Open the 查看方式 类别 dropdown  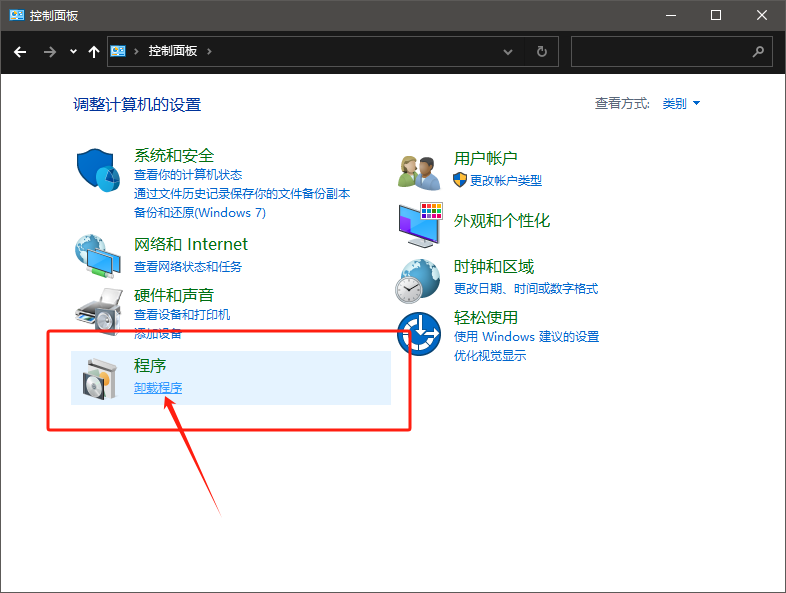pyautogui.click(x=681, y=103)
